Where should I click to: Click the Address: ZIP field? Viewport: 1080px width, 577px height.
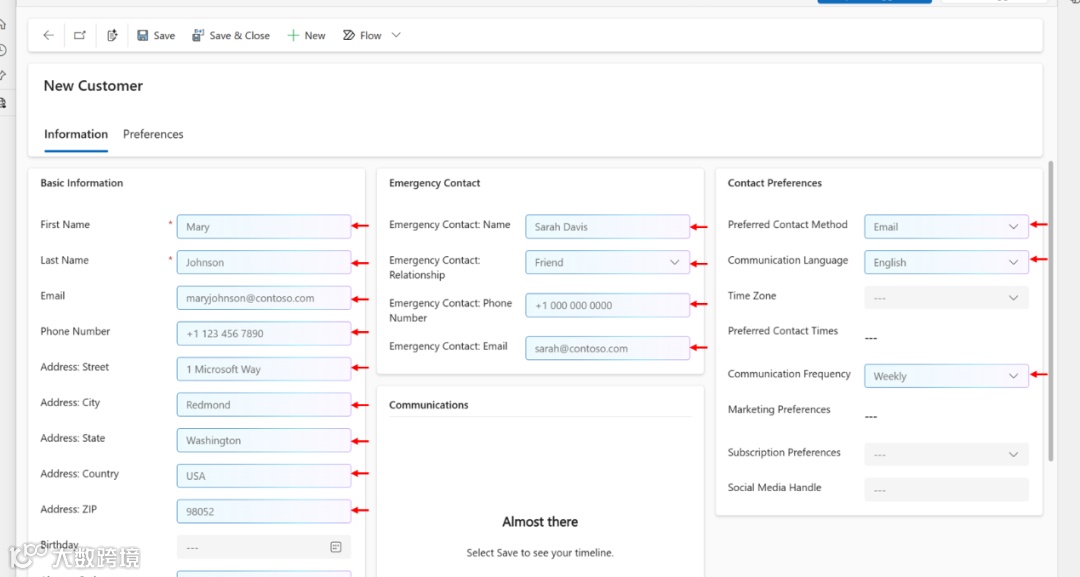(264, 512)
